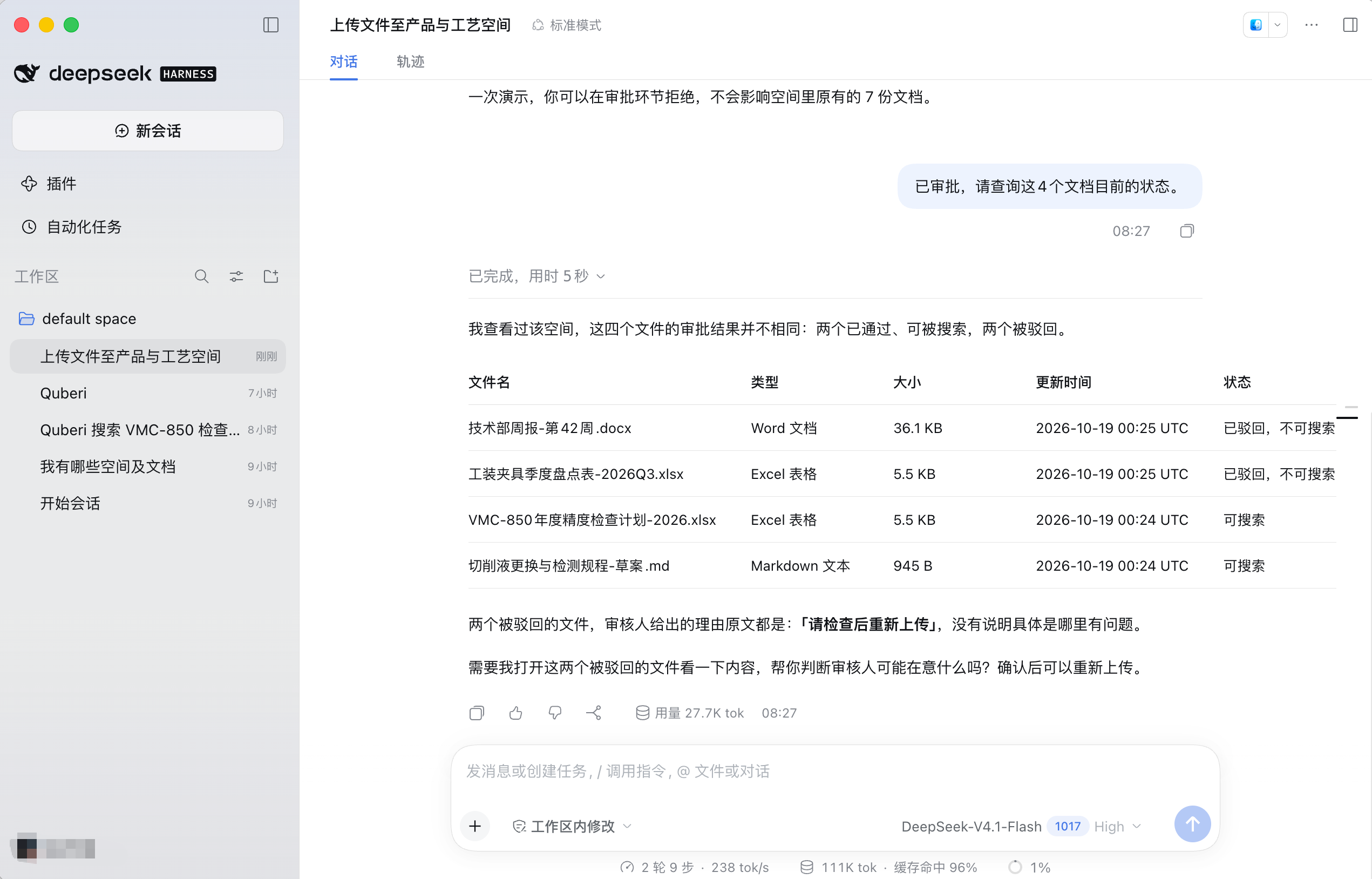Start a 新会话
The height and width of the screenshot is (879, 1372).
[x=148, y=131]
